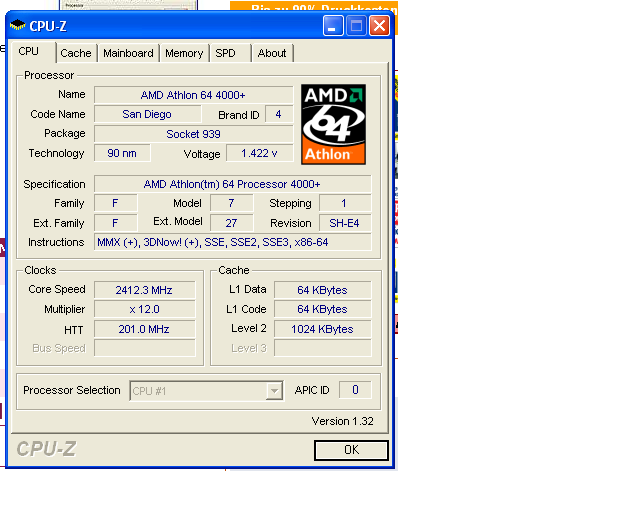Open the Mainboard tab
The image size is (640, 512).
coord(128,53)
